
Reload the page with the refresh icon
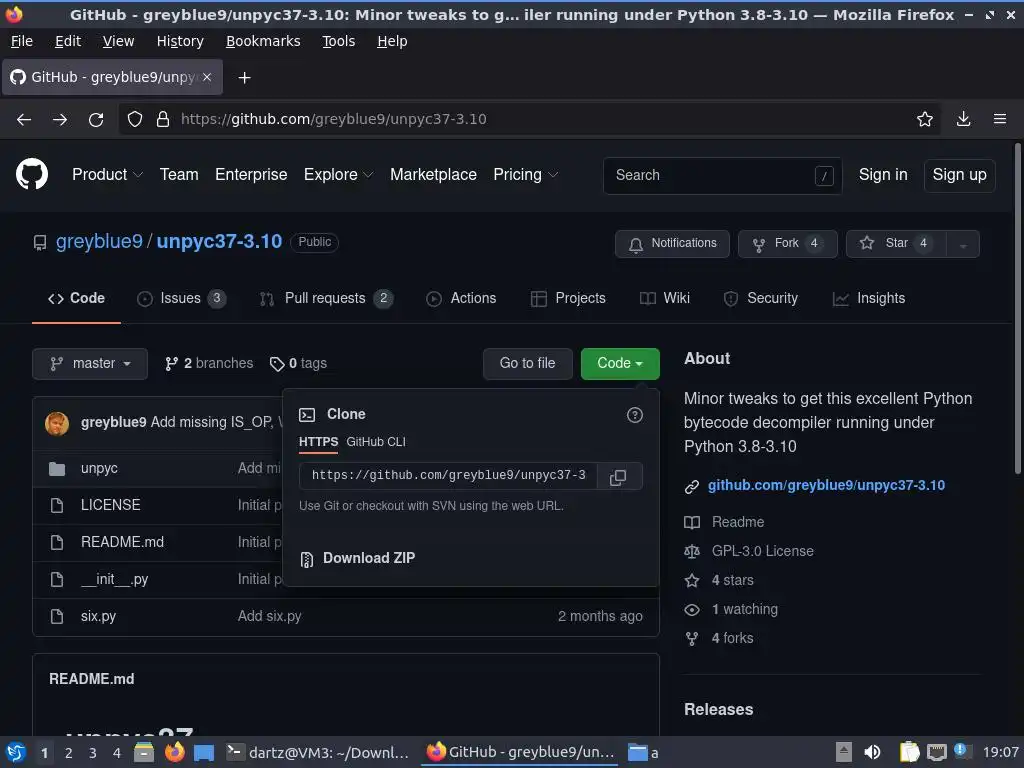coord(96,120)
